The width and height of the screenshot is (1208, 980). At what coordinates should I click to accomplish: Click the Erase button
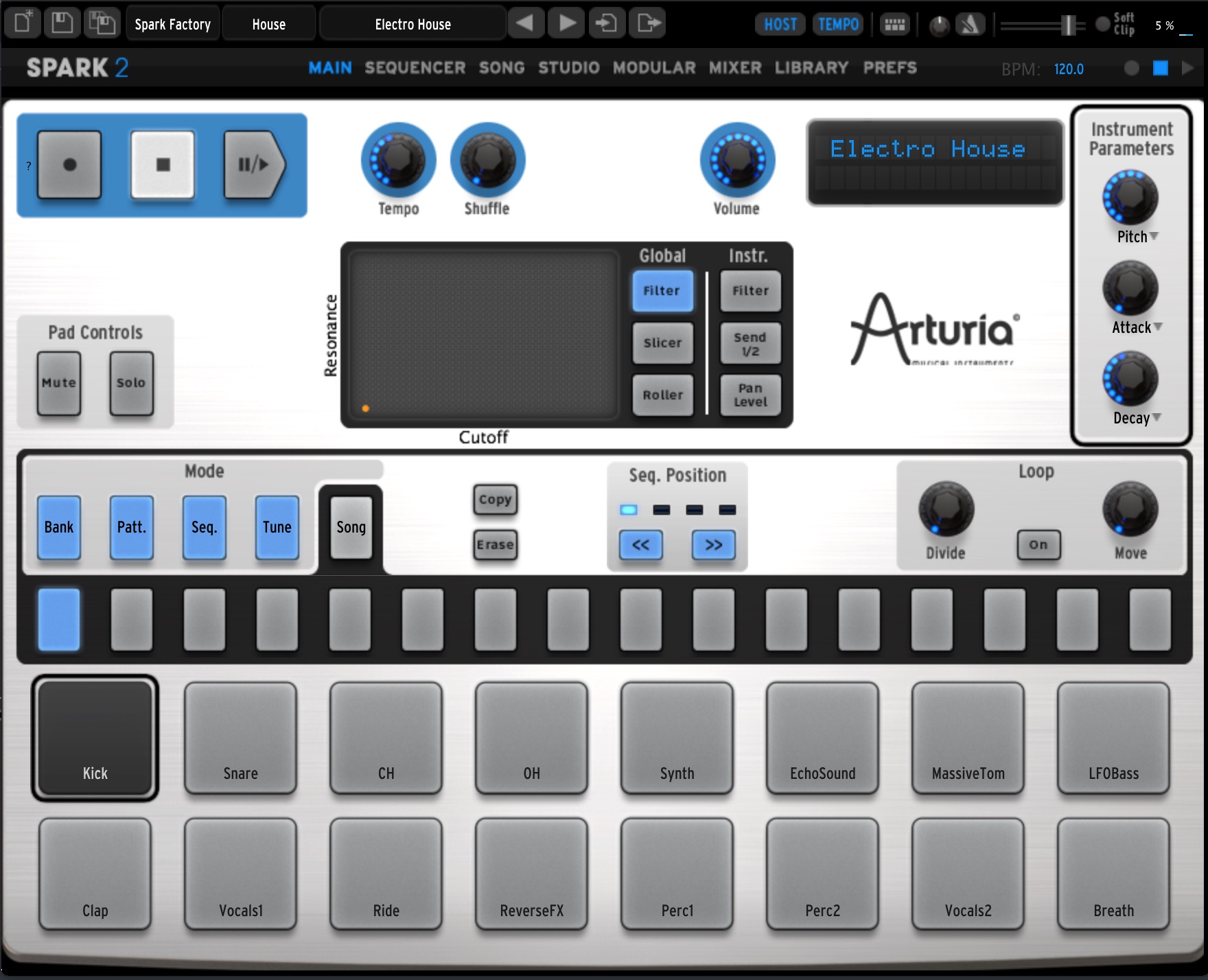click(x=495, y=545)
